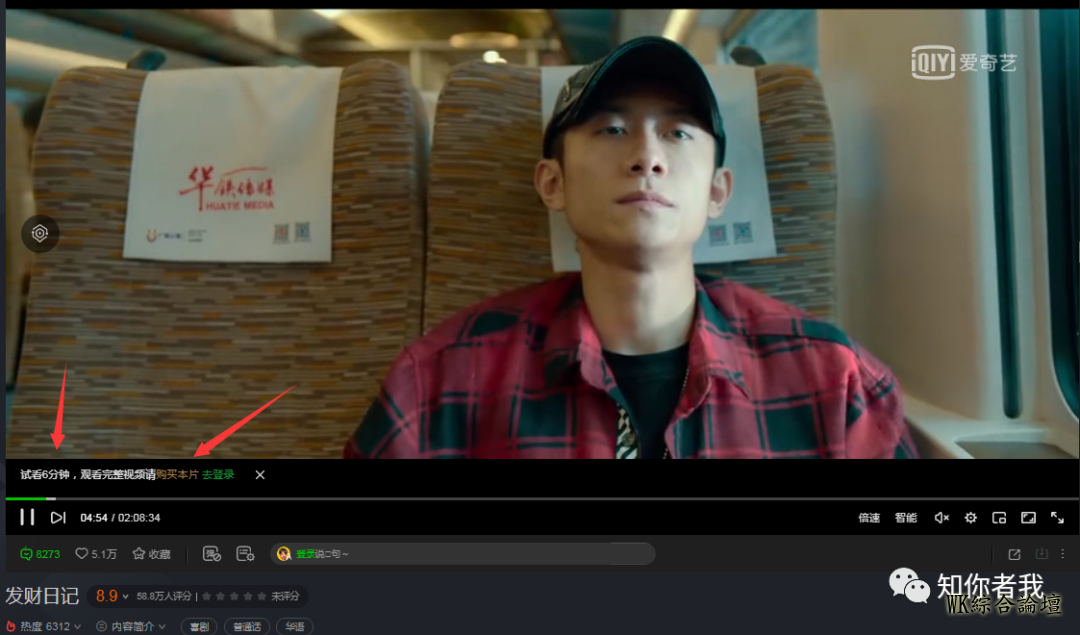
Task: Unmute the video volume
Action: point(941,517)
